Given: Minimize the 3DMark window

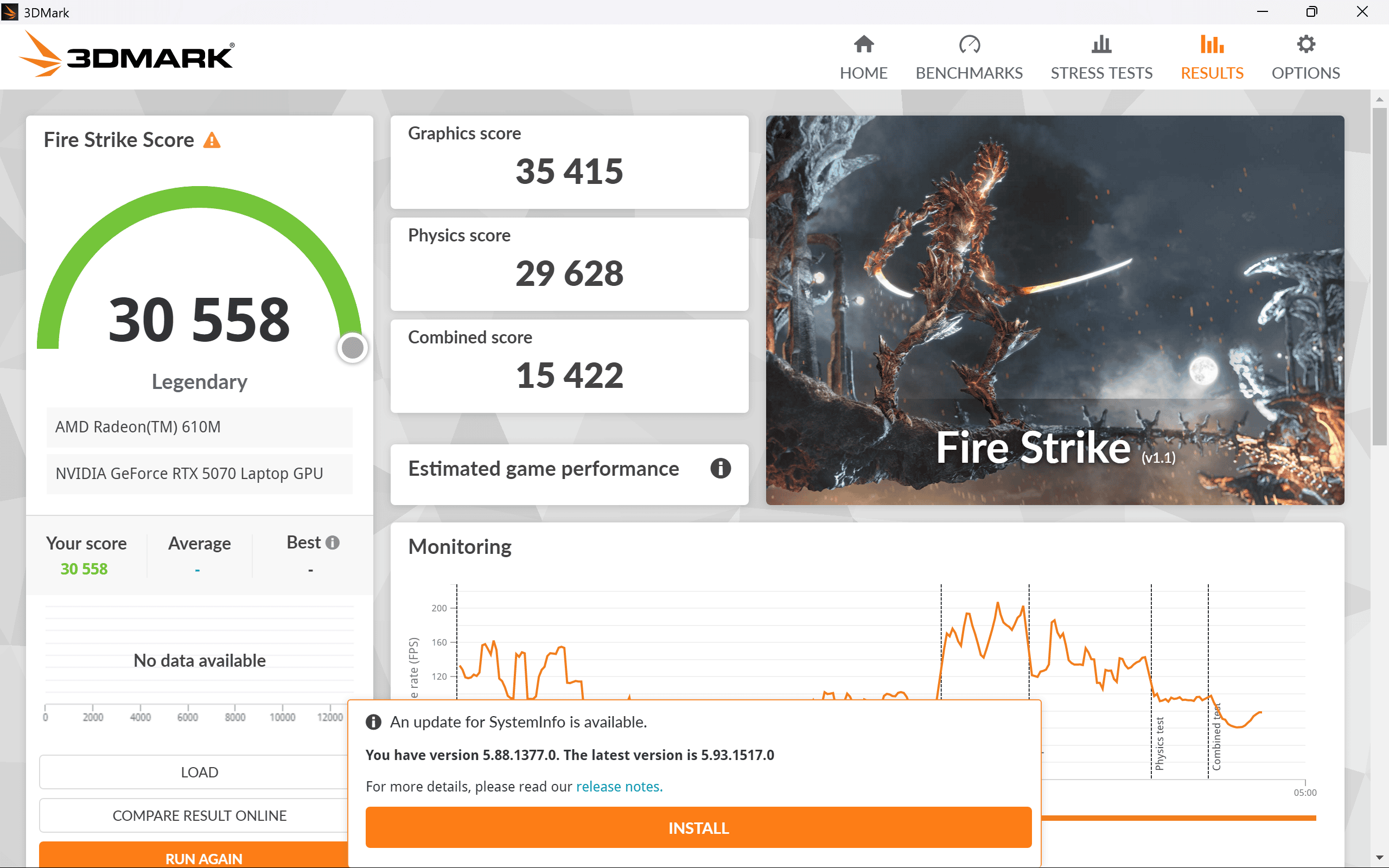Looking at the screenshot, I should 1262,12.
